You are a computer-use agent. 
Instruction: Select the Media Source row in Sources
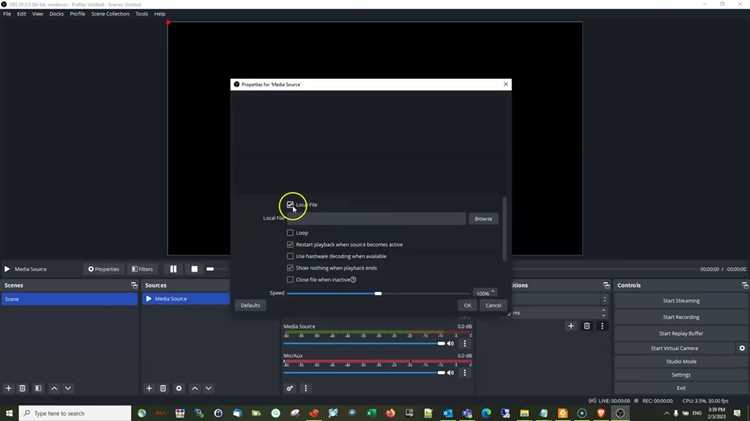[x=186, y=299]
